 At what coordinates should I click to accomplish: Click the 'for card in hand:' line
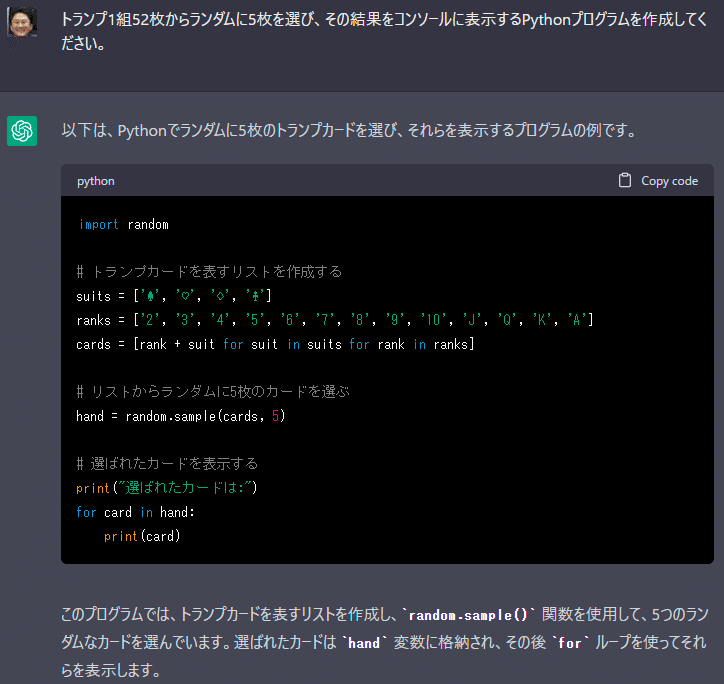135,512
